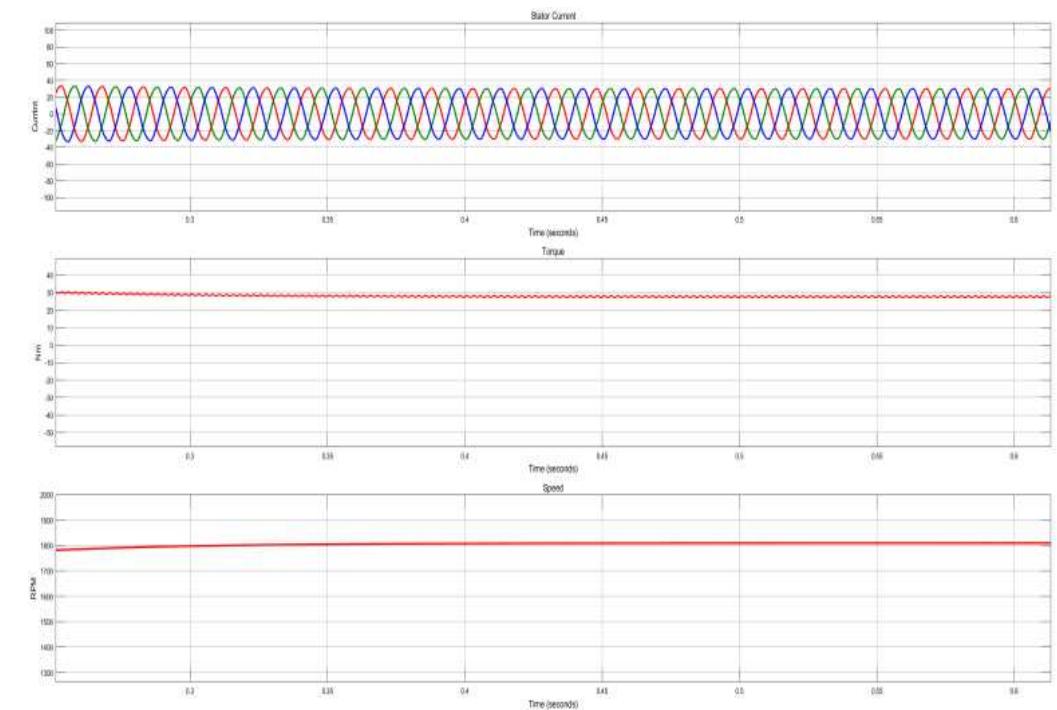Image resolution: width=1057 pixels, height=710 pixels.
Task: Click the 1500 tick on RPM axis
Action: pyautogui.click(x=47, y=622)
